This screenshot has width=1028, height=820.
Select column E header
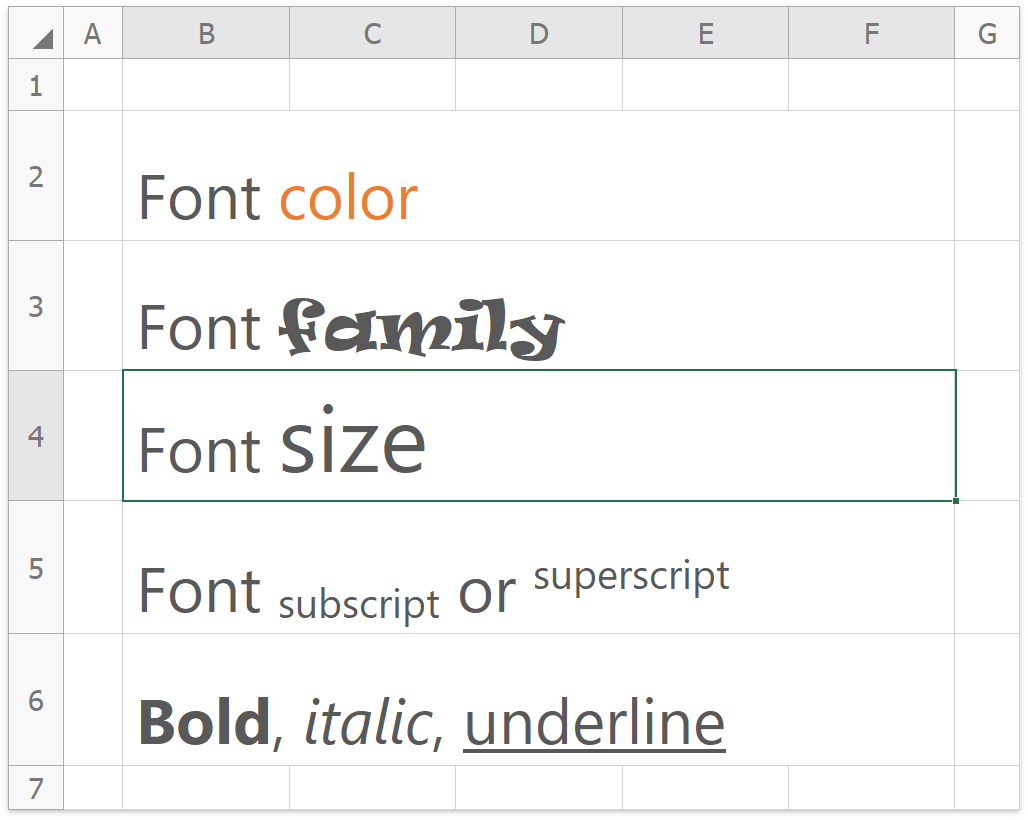(x=705, y=34)
